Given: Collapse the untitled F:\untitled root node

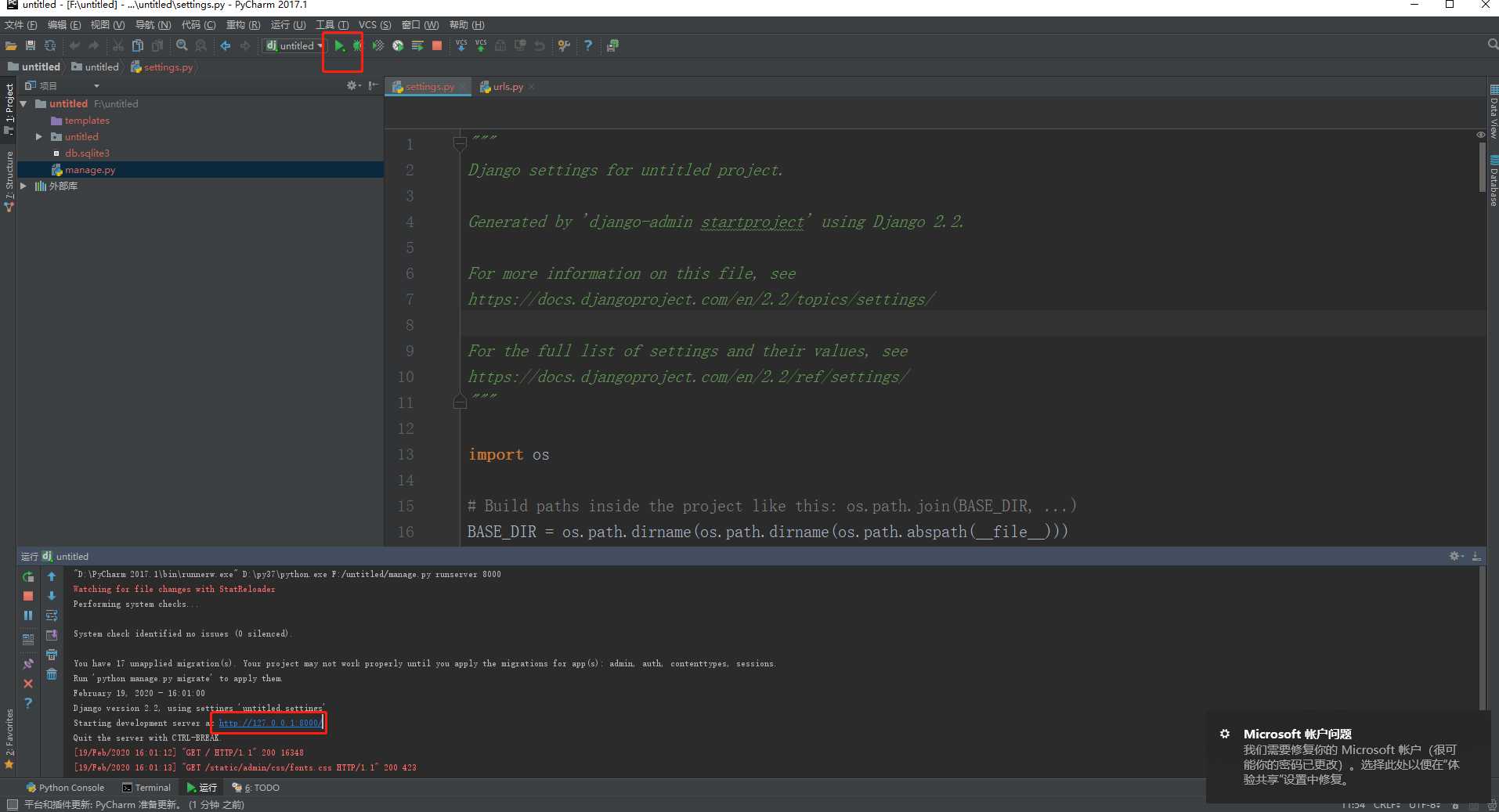Looking at the screenshot, I should (23, 103).
